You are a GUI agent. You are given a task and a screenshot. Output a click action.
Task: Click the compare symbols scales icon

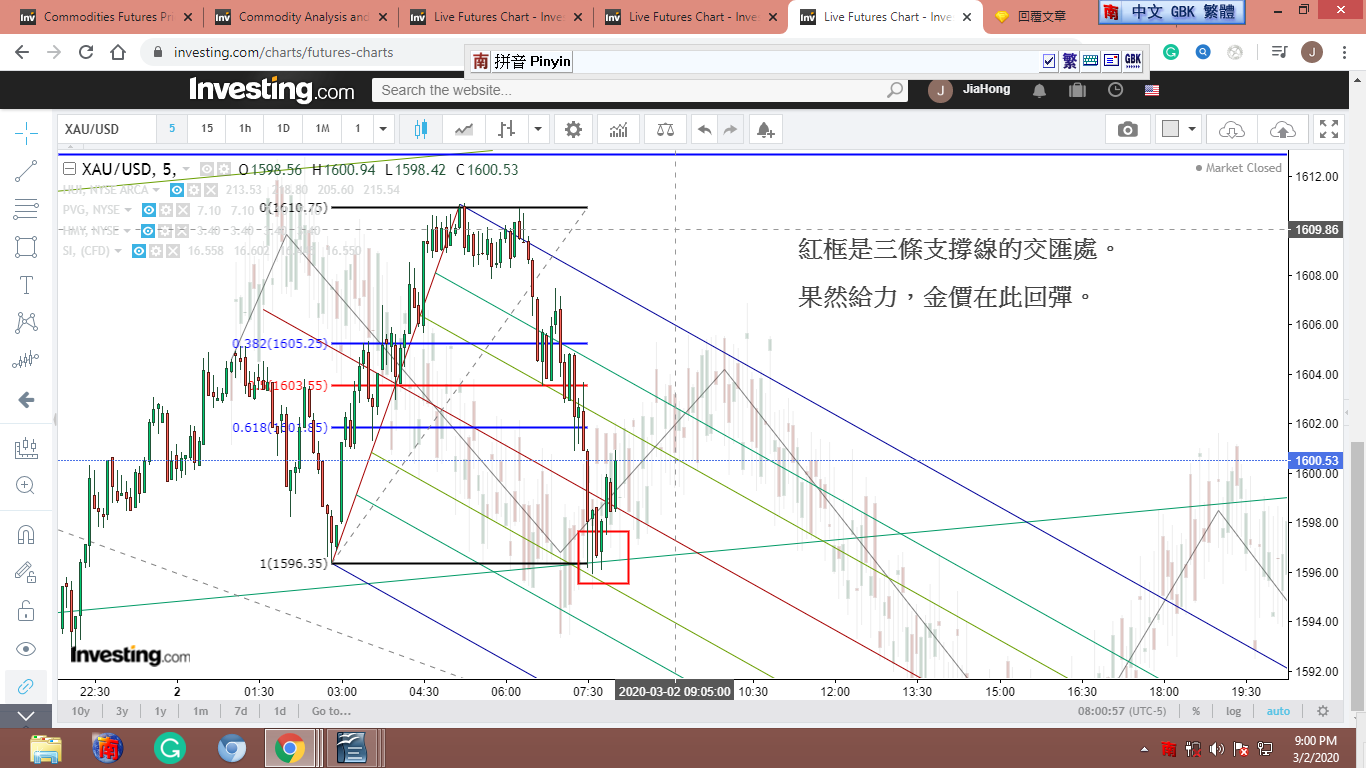665,129
